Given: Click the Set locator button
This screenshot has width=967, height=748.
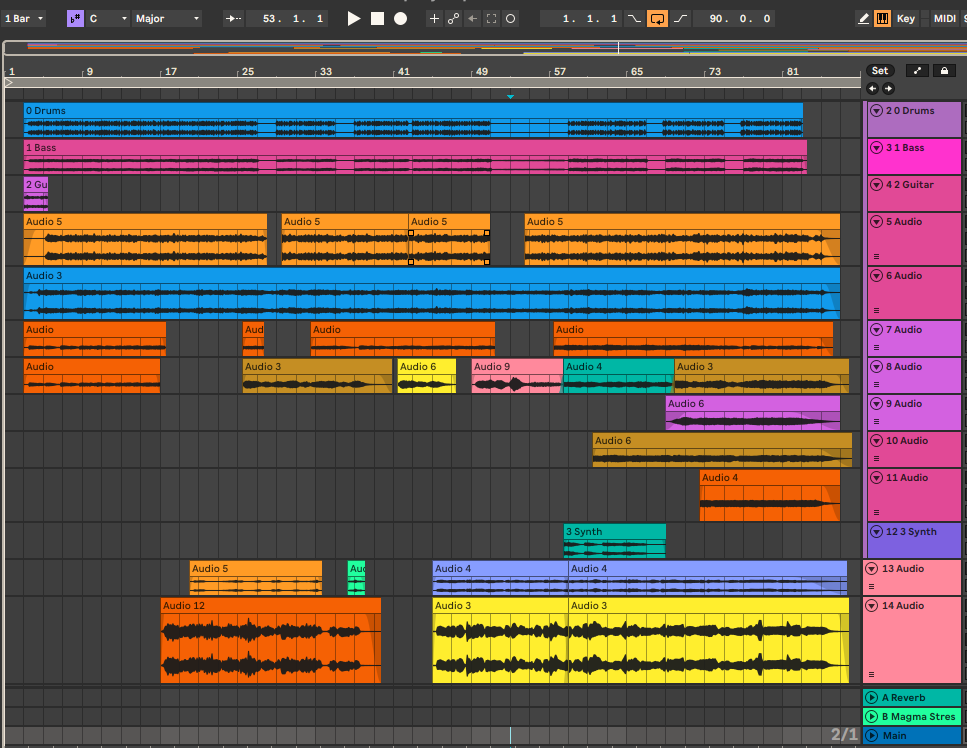Looking at the screenshot, I should click(879, 71).
